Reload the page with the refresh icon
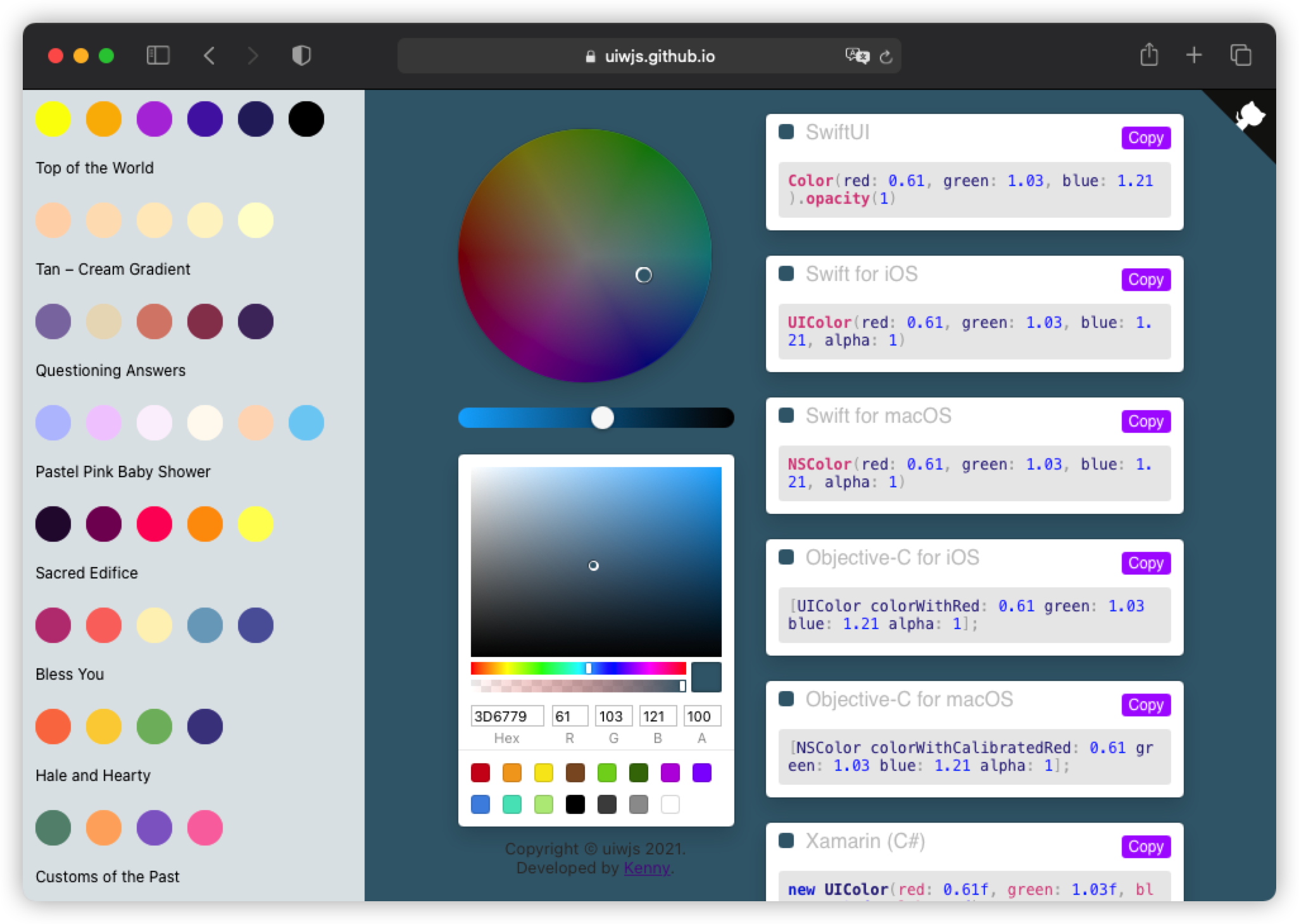This screenshot has width=1299, height=924. pos(886,56)
